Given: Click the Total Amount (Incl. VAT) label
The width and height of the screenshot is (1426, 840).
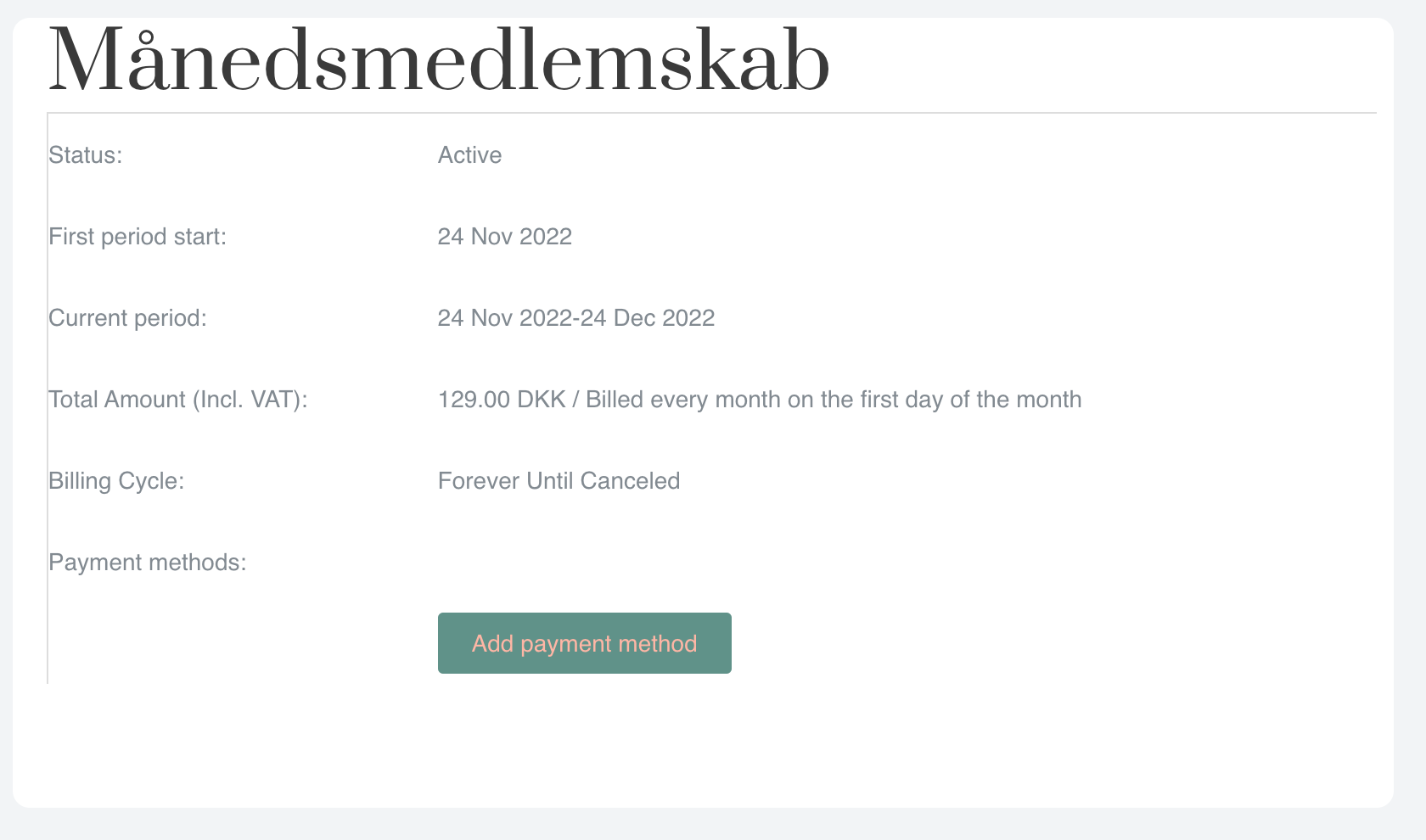Looking at the screenshot, I should tap(177, 399).
